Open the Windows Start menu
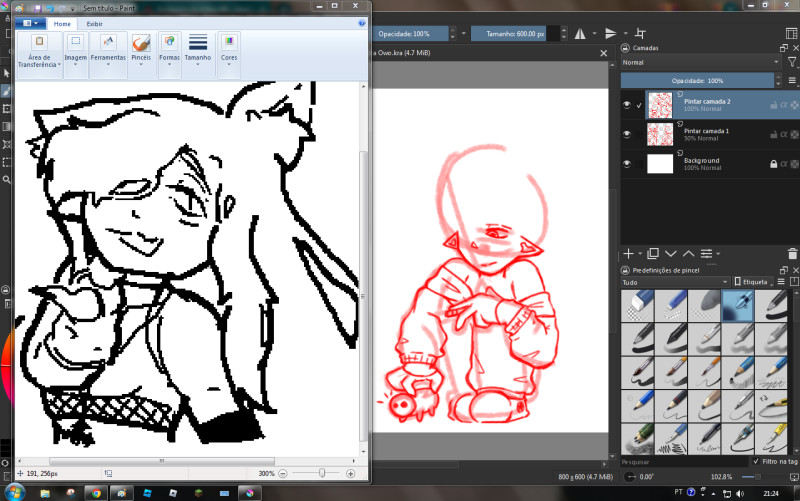The image size is (800, 501). point(15,492)
